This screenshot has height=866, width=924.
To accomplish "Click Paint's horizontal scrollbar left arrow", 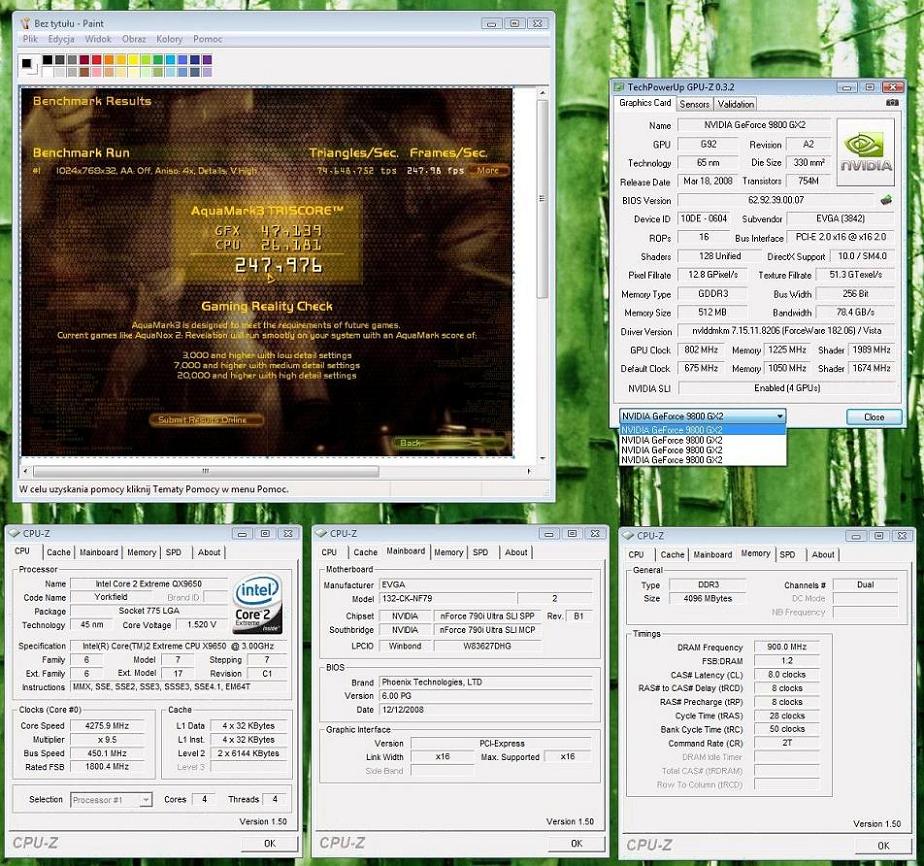I will 25,471.
